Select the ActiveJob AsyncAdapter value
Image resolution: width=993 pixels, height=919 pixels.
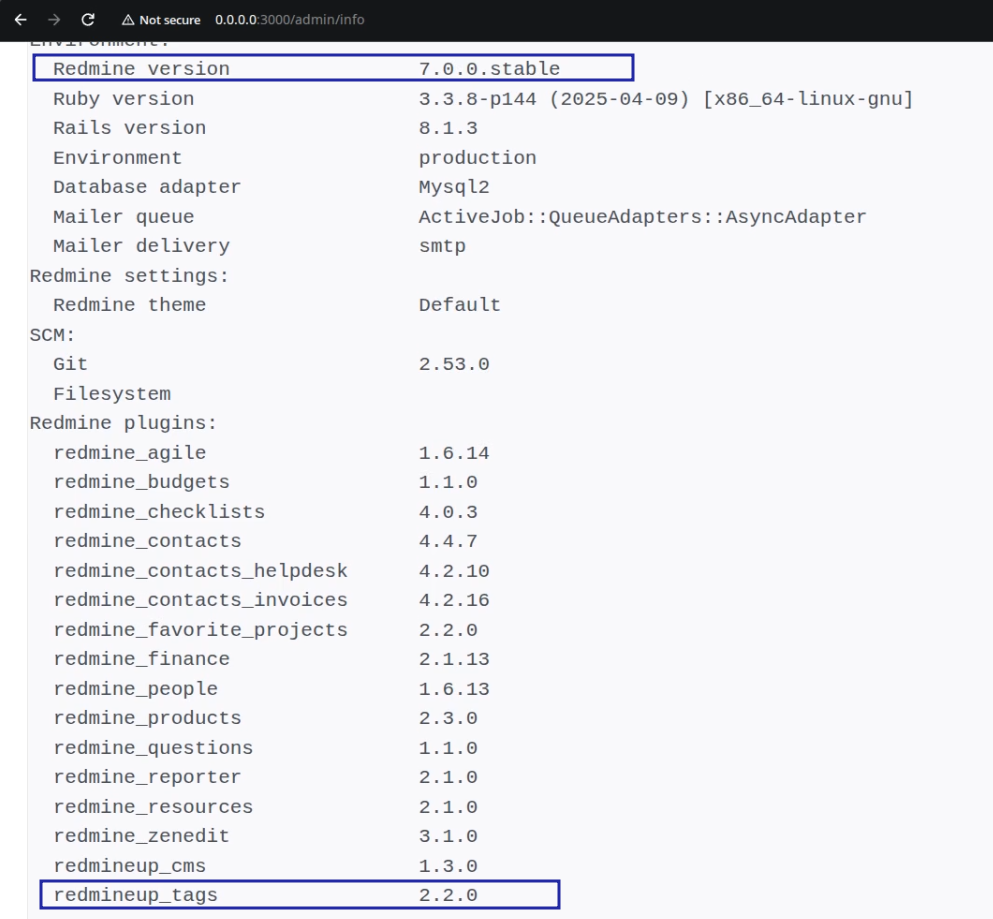pyautogui.click(x=642, y=217)
